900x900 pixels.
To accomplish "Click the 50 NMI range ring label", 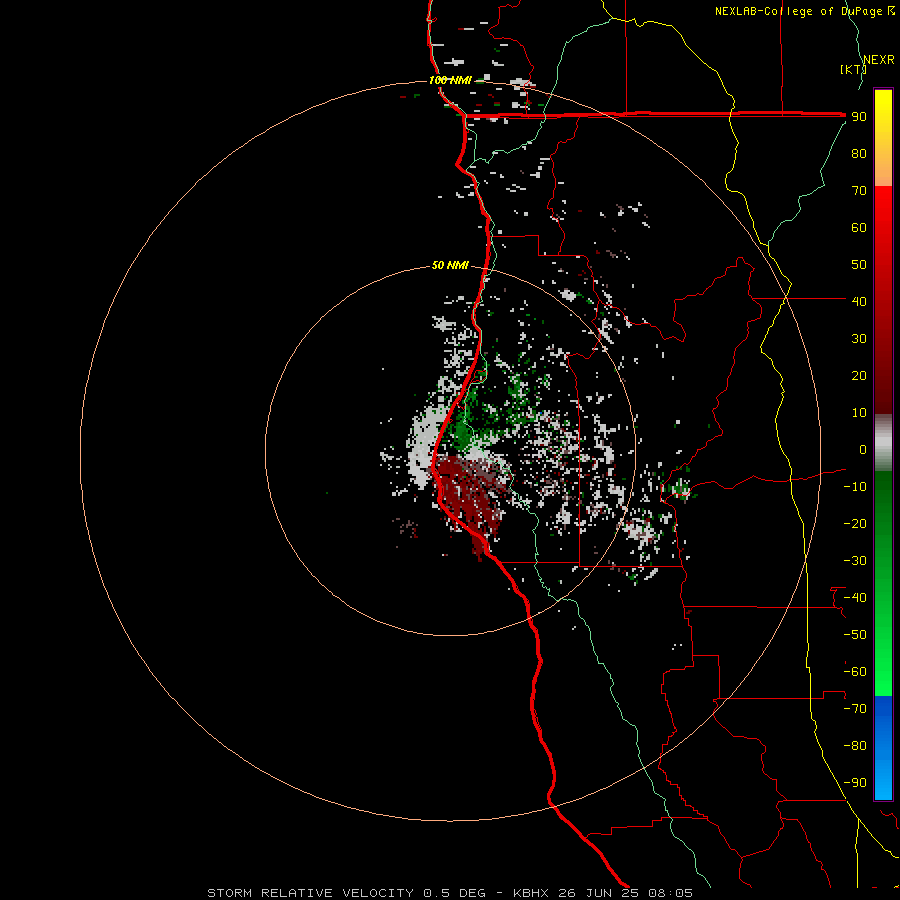I will pyautogui.click(x=450, y=265).
